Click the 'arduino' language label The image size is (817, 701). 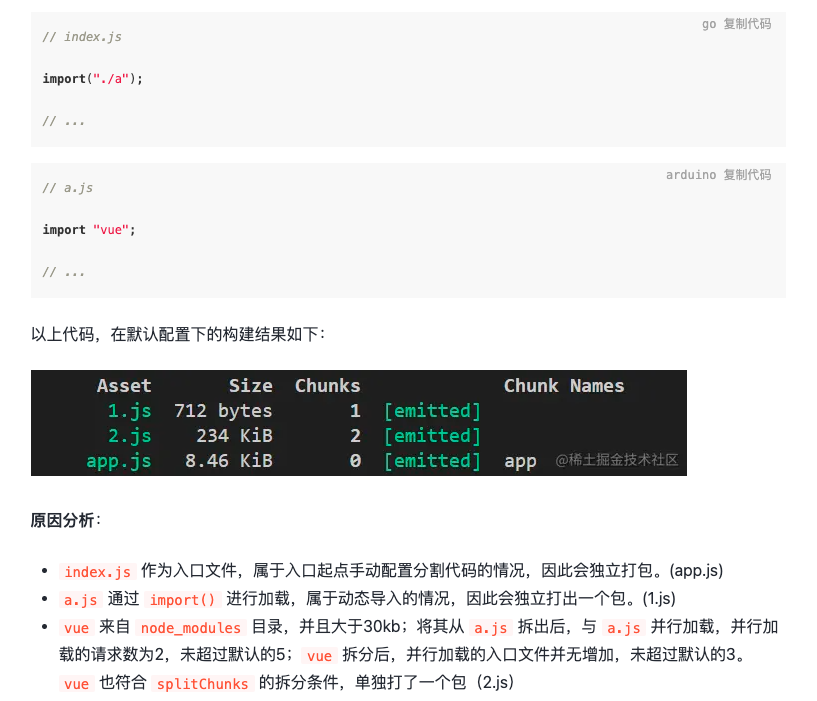(x=691, y=175)
